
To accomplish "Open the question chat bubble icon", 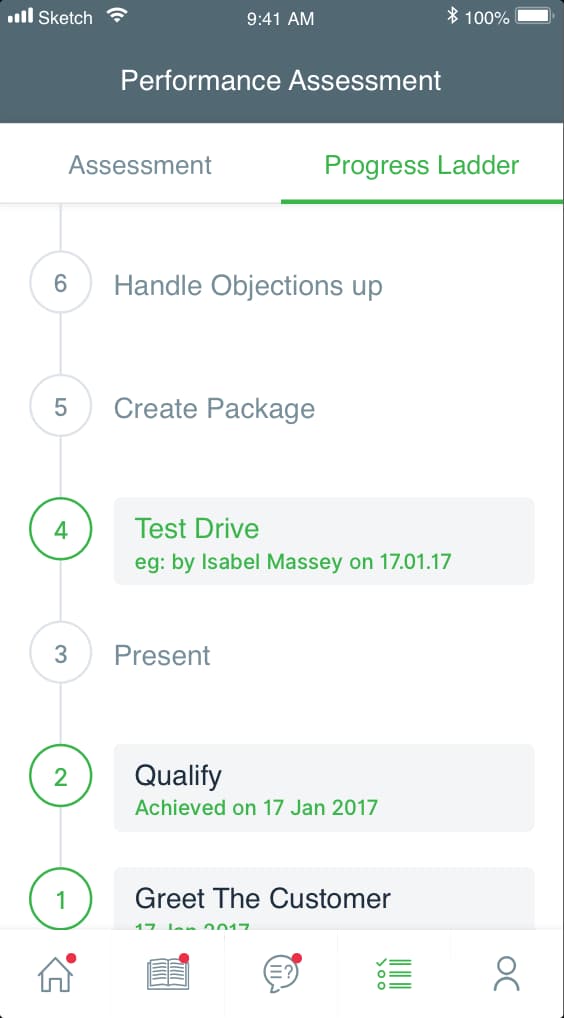I will [282, 974].
